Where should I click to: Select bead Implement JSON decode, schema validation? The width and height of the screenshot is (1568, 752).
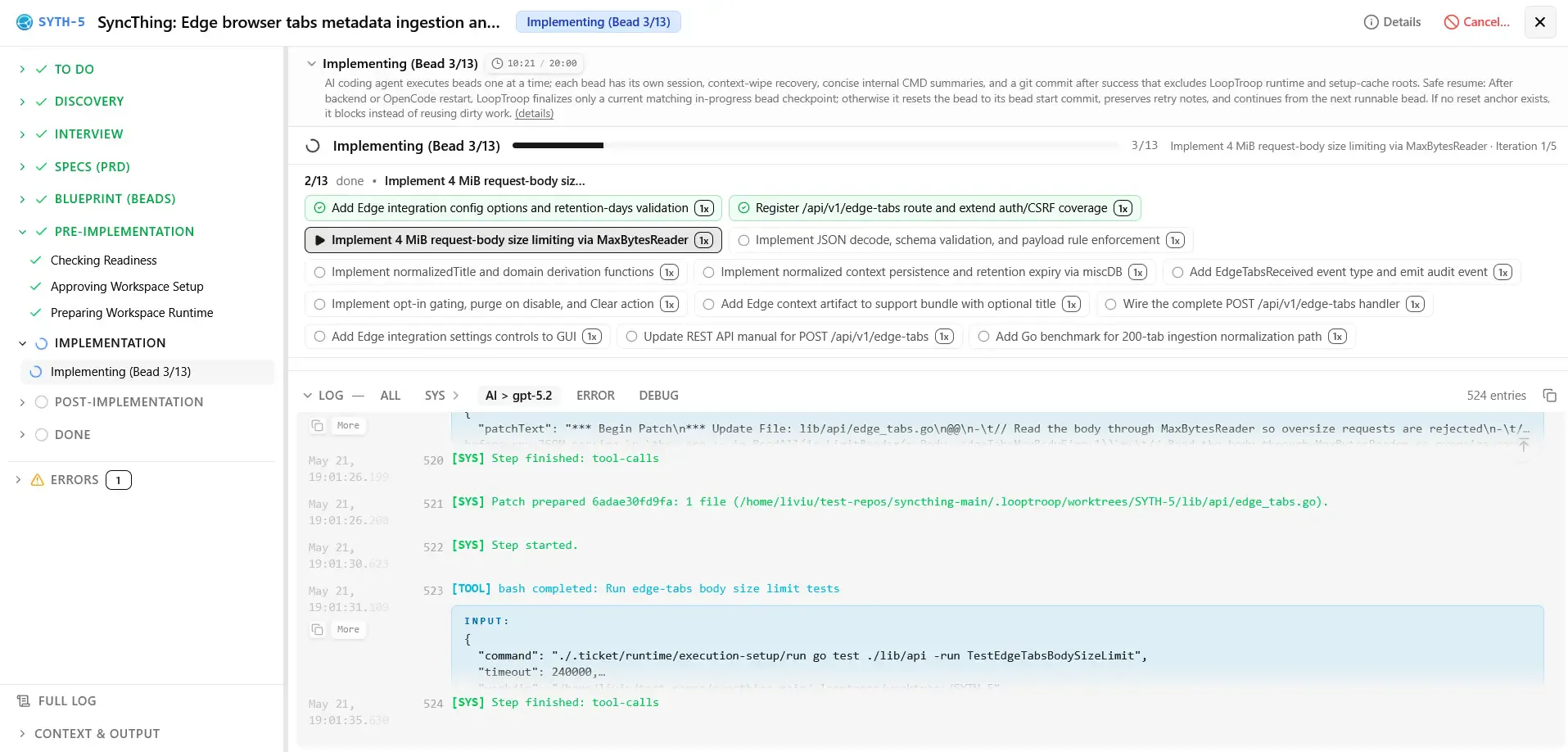click(960, 240)
